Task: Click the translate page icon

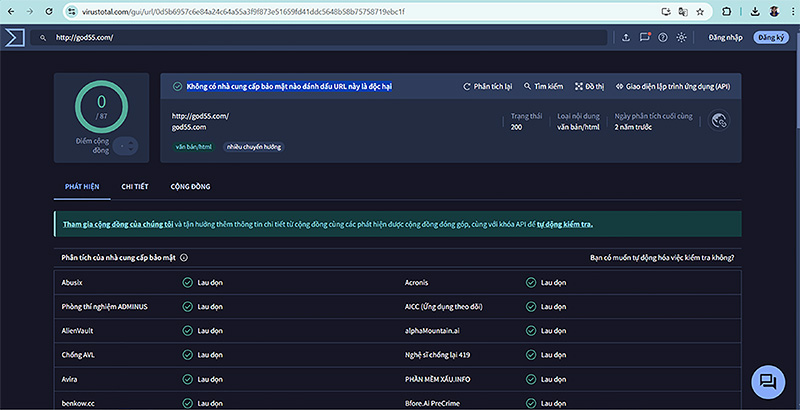Action: (683, 11)
